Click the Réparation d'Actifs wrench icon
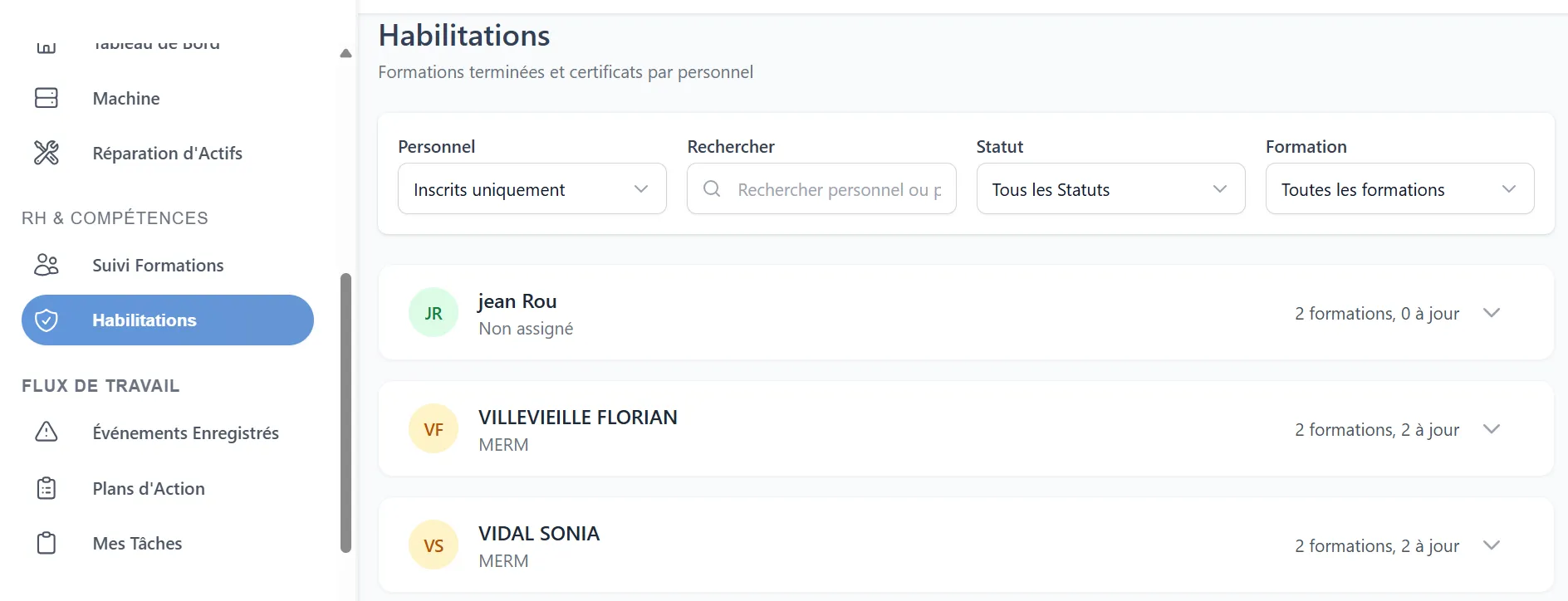 point(47,153)
